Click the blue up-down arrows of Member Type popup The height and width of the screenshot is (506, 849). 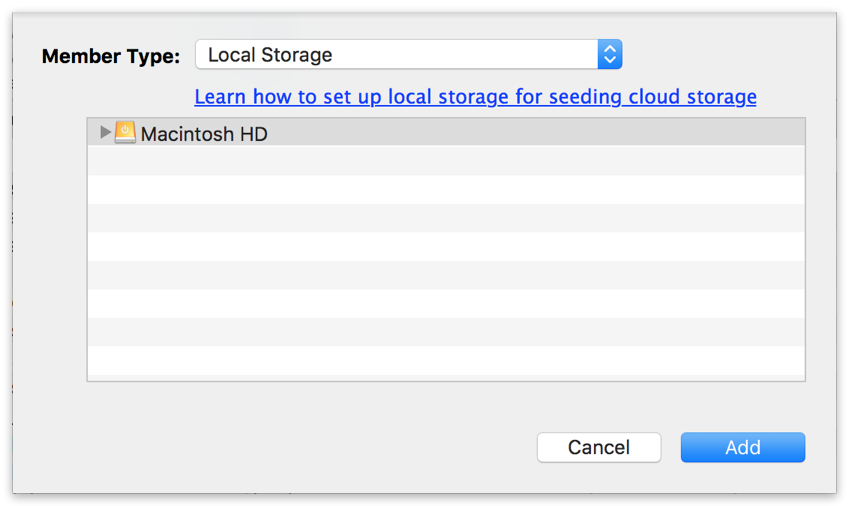click(x=610, y=55)
